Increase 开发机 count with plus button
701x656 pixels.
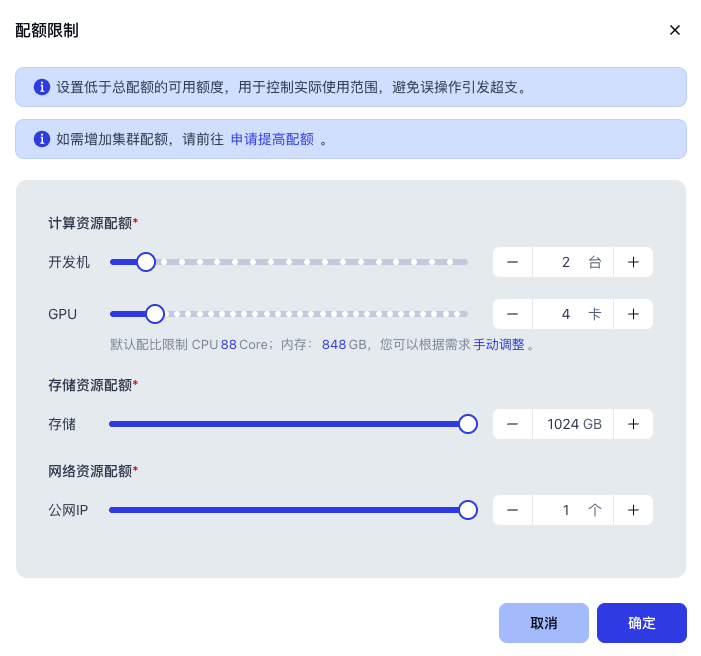click(x=633, y=262)
